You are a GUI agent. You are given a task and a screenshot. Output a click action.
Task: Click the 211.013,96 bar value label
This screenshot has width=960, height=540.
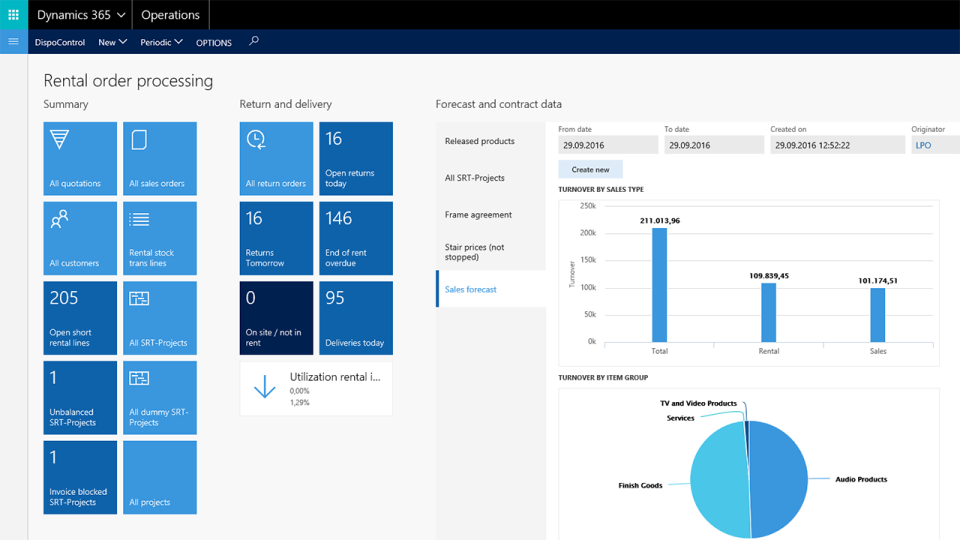click(x=659, y=220)
